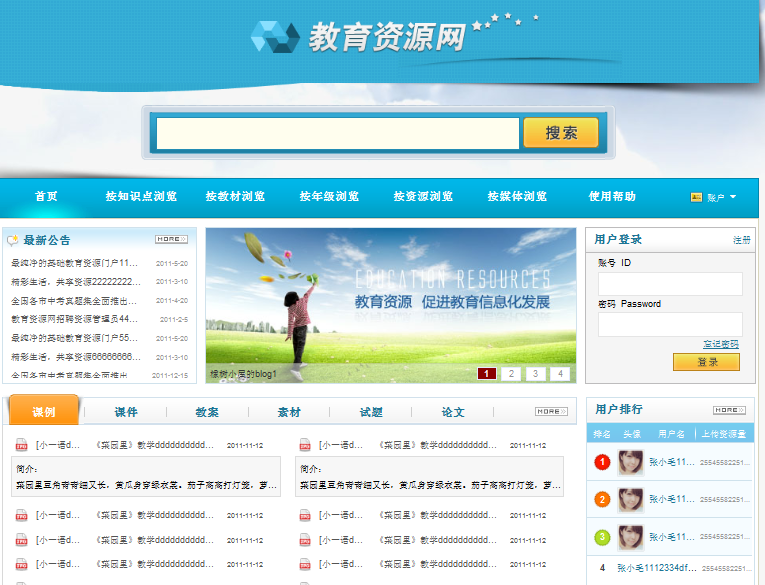Click file icon of third left resource row
This screenshot has width=765, height=585.
click(x=21, y=540)
